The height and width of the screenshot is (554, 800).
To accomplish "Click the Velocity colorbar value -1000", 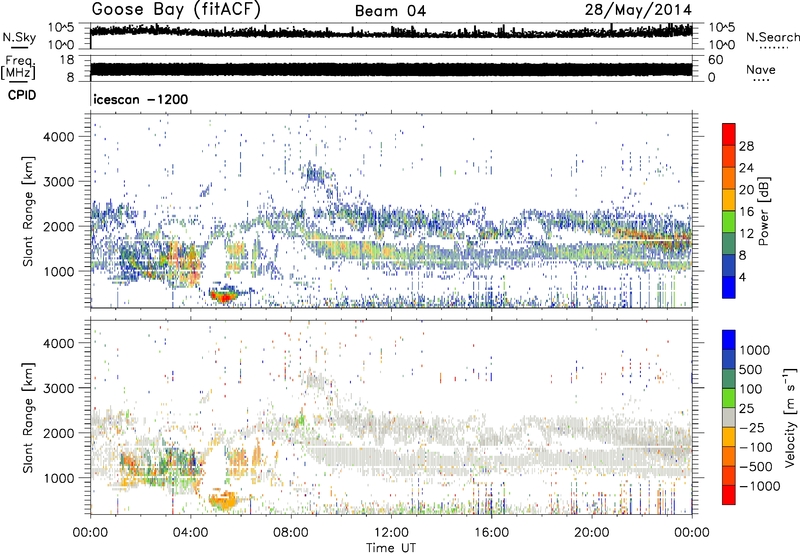I will 759,486.
